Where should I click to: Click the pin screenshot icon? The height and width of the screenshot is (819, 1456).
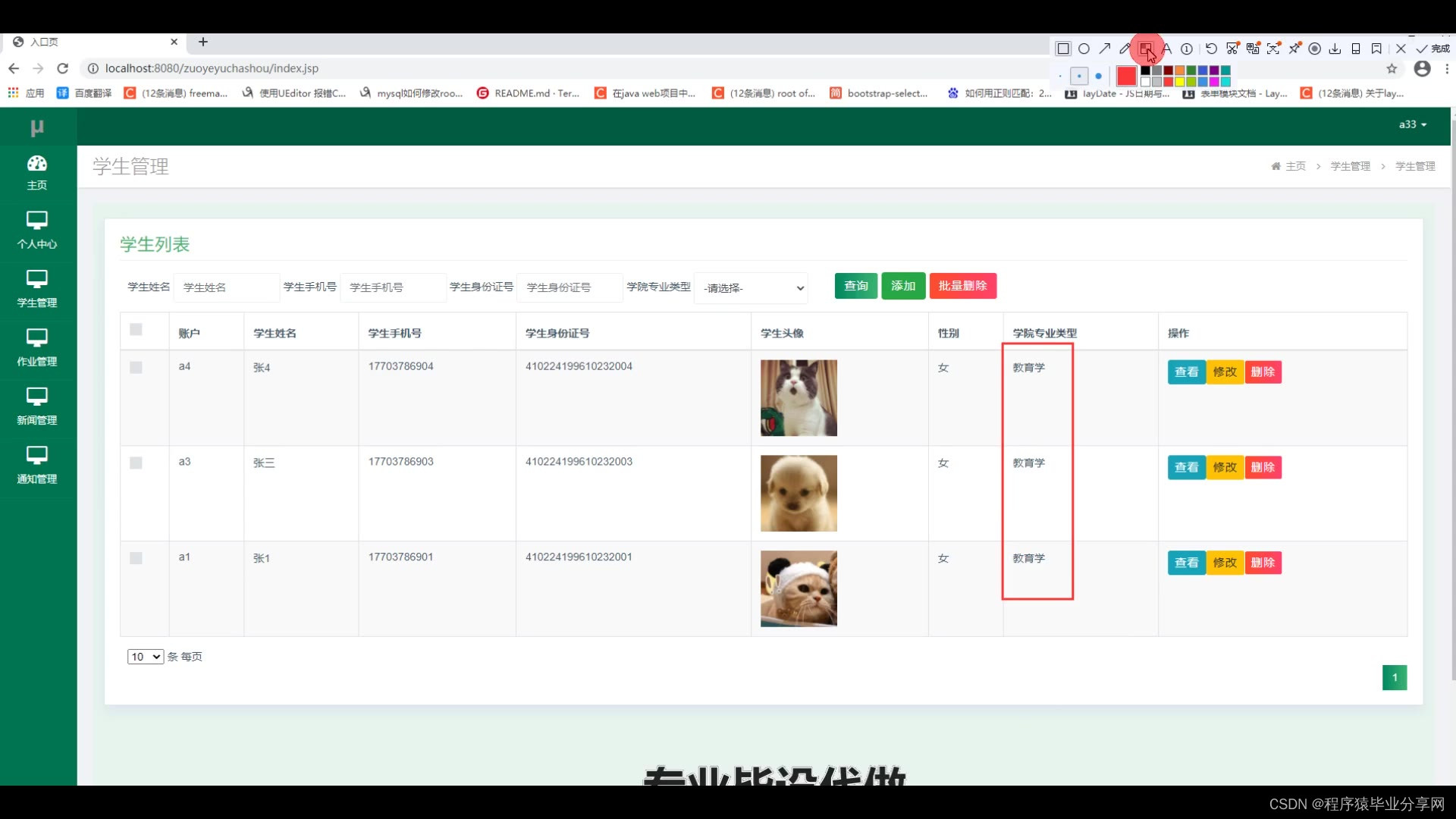click(1294, 49)
